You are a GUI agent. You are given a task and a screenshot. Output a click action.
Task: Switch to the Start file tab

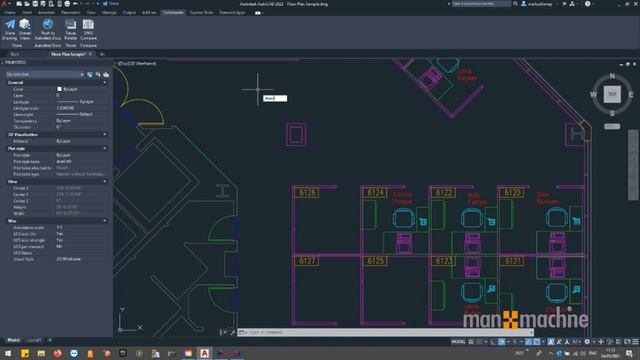(15, 54)
